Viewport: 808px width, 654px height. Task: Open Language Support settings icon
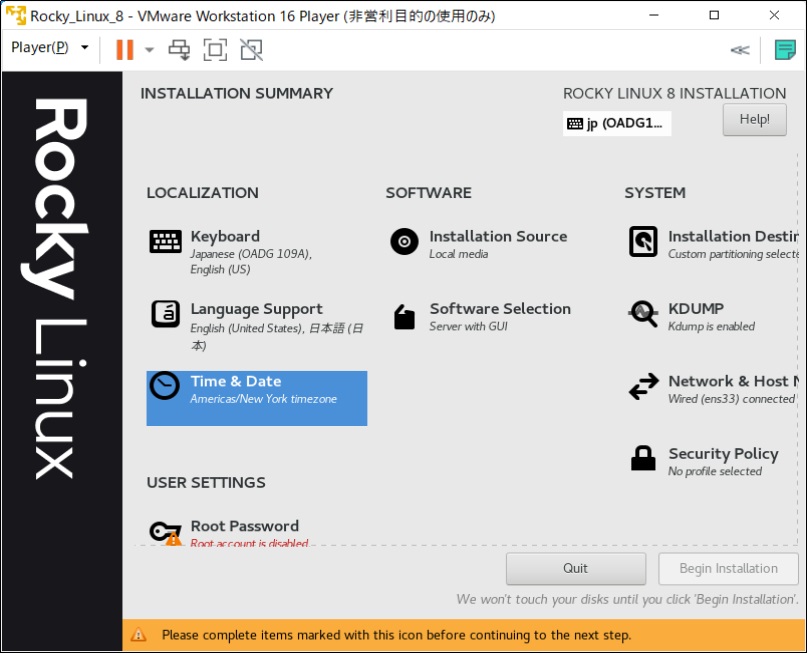click(165, 313)
